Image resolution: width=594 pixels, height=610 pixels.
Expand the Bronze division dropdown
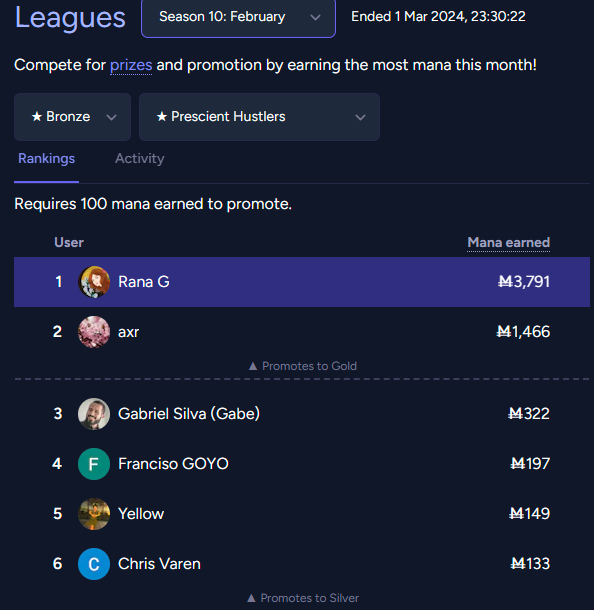[x=72, y=117]
